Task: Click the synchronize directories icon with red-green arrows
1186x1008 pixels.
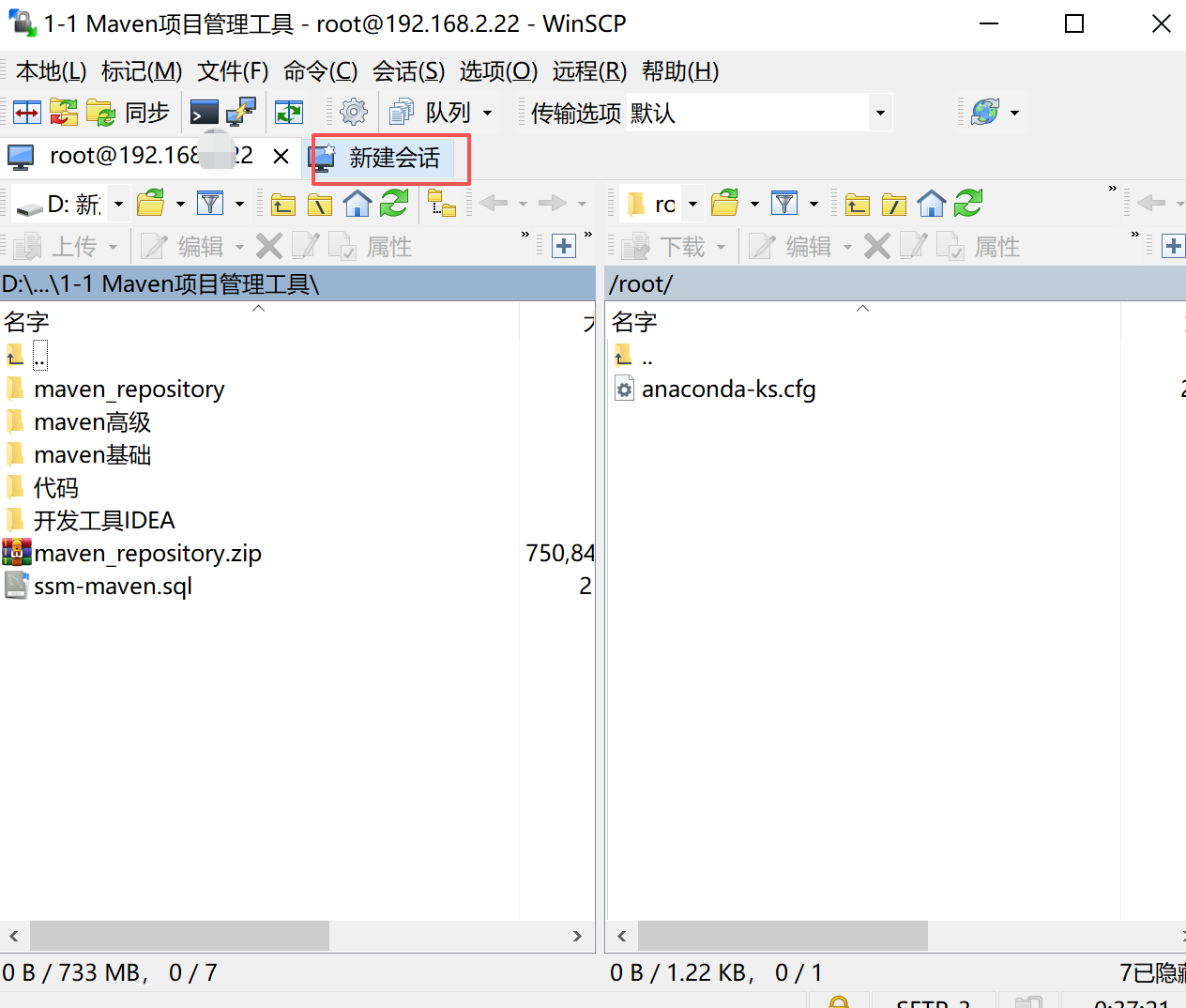Action: tap(64, 113)
